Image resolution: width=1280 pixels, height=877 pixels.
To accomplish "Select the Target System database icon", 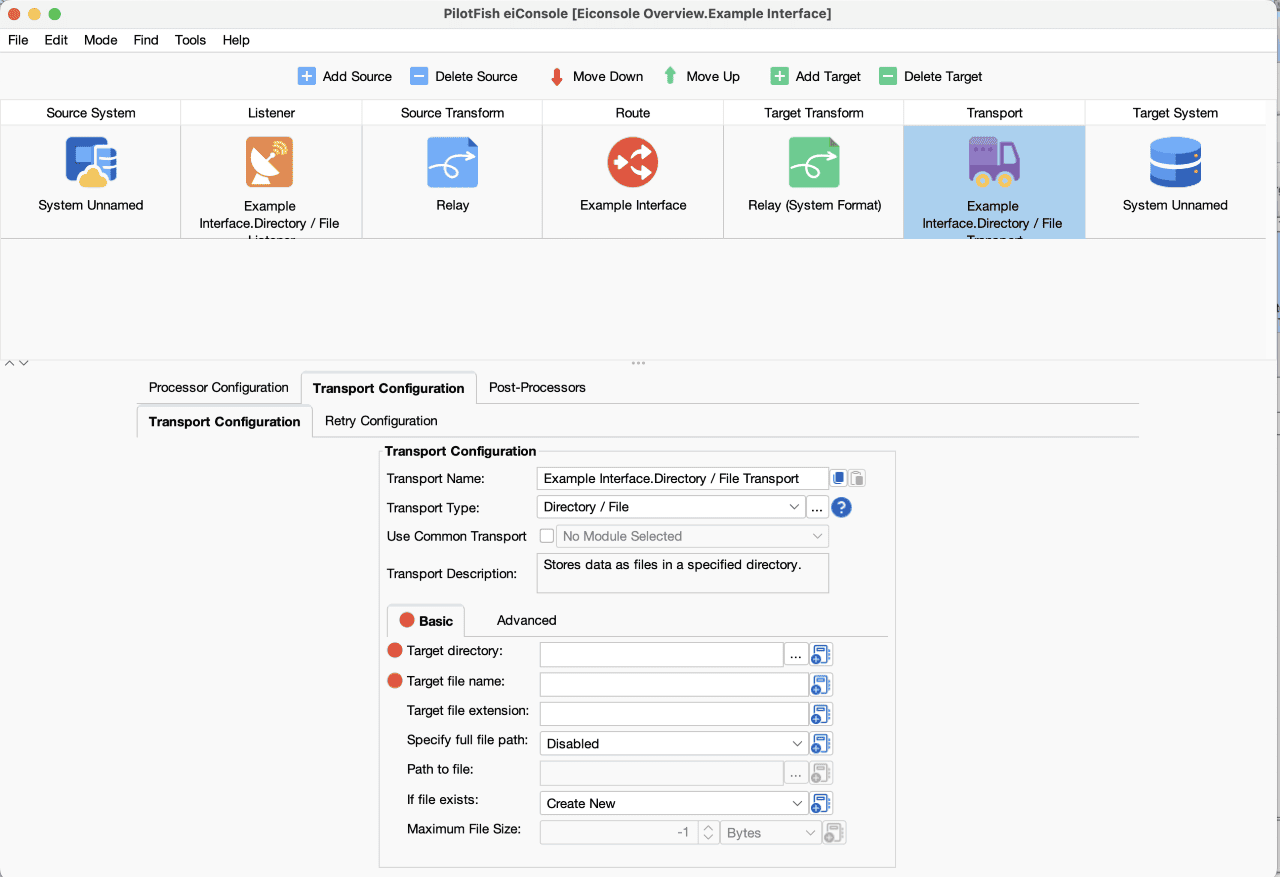I will [1175, 162].
